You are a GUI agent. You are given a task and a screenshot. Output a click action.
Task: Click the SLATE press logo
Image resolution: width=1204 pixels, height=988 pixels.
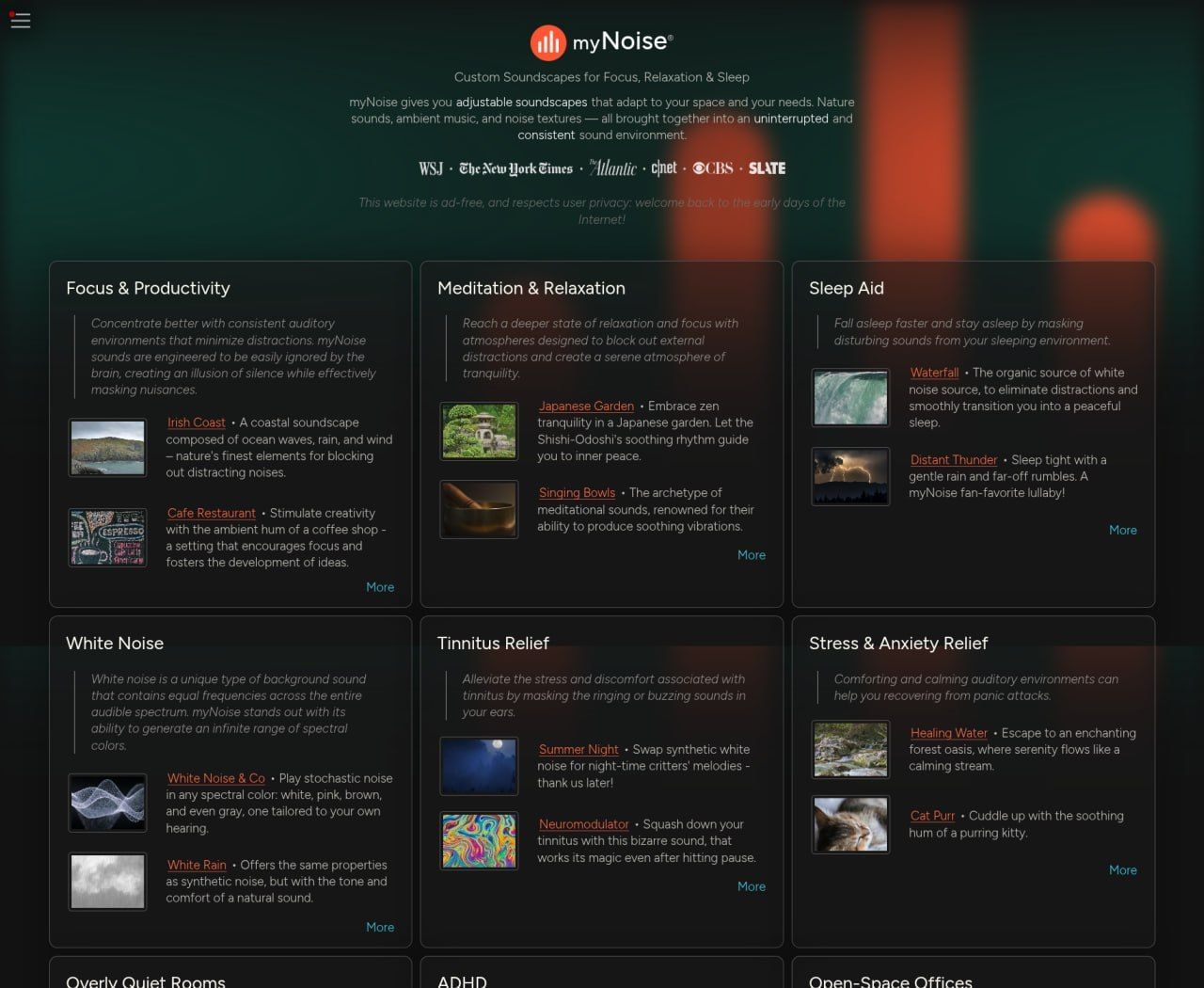point(767,168)
